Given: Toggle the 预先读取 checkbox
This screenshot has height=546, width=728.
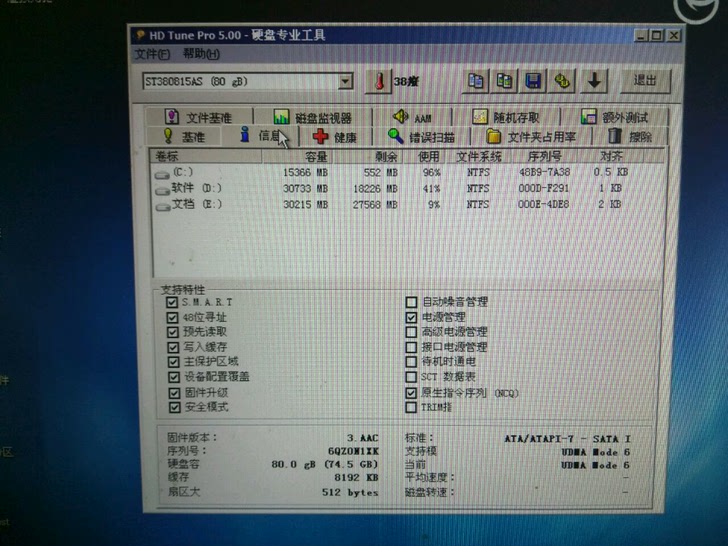Looking at the screenshot, I should click(x=173, y=332).
